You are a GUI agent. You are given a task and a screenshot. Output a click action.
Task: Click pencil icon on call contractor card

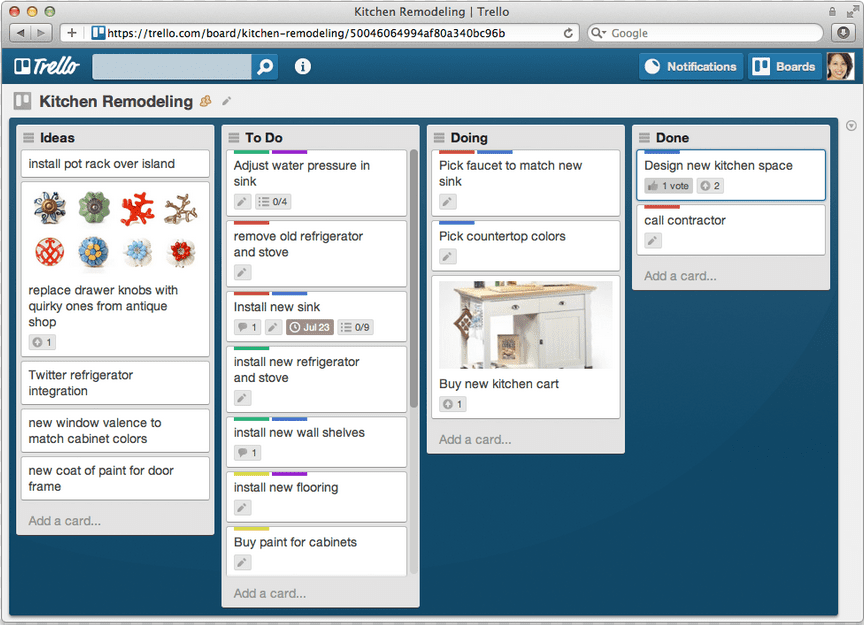653,241
